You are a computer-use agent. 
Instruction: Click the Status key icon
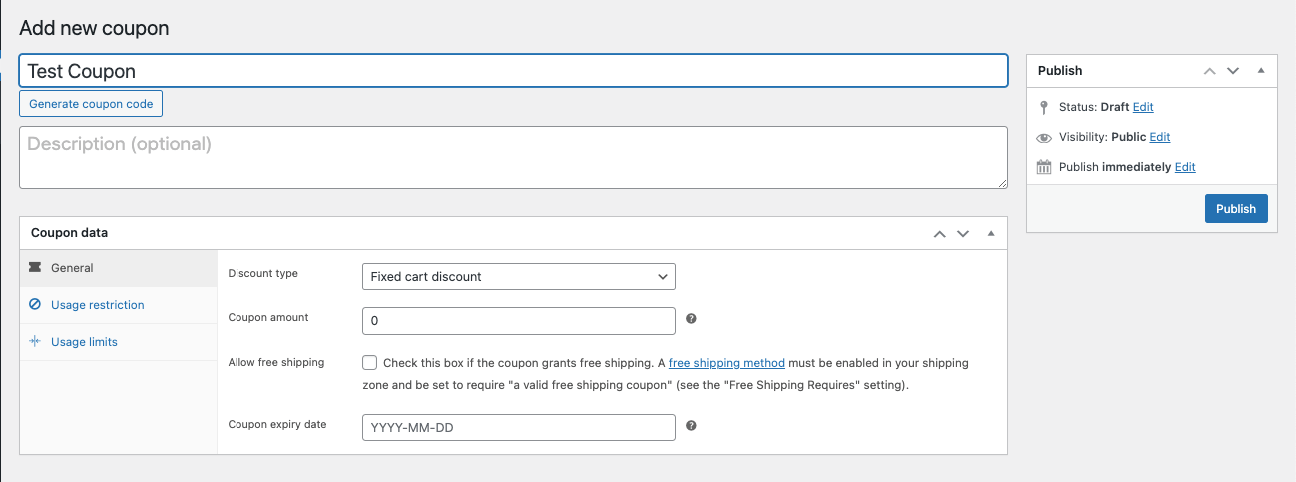tap(1044, 107)
